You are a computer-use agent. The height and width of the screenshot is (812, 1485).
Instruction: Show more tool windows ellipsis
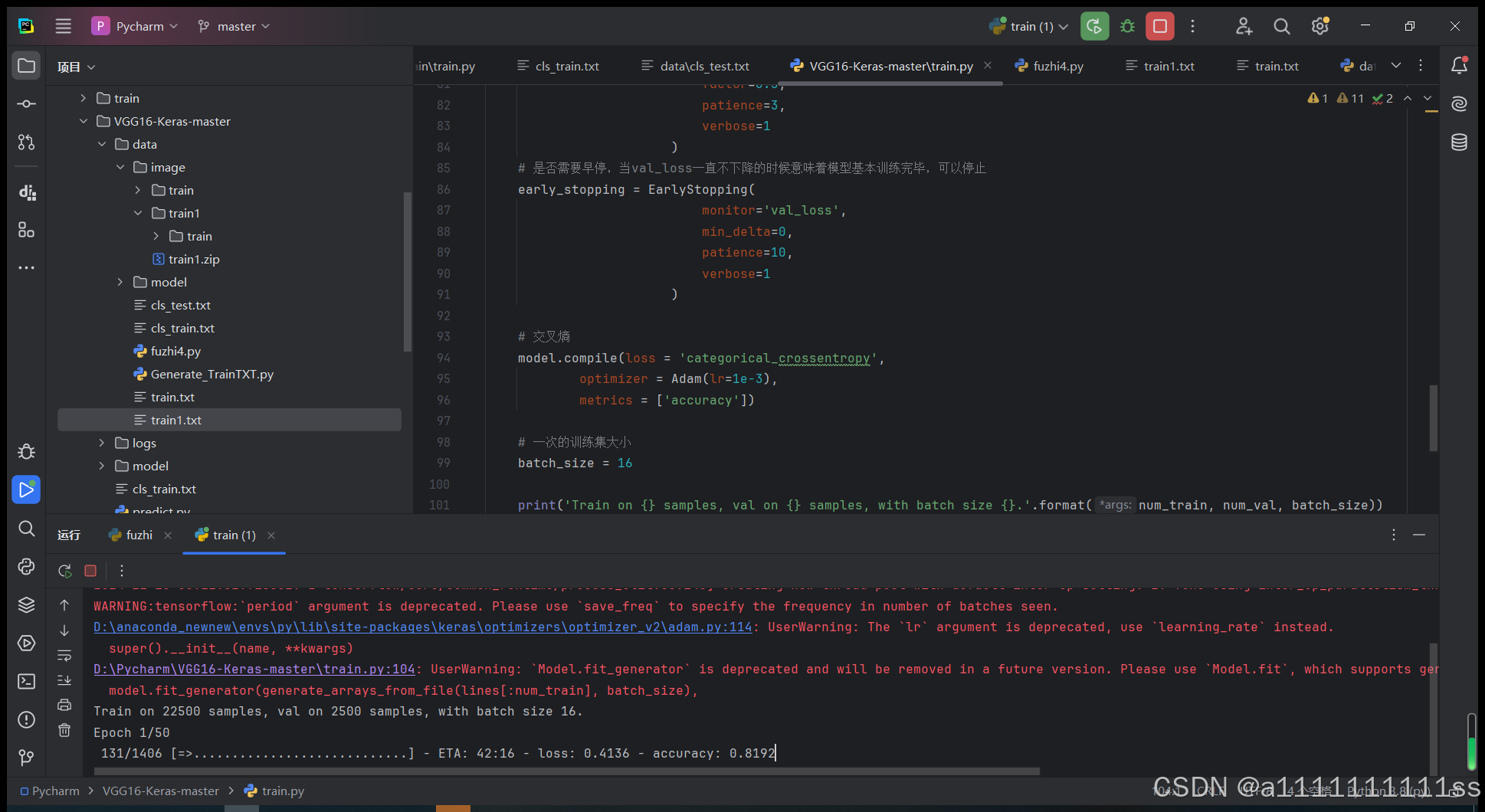(26, 268)
